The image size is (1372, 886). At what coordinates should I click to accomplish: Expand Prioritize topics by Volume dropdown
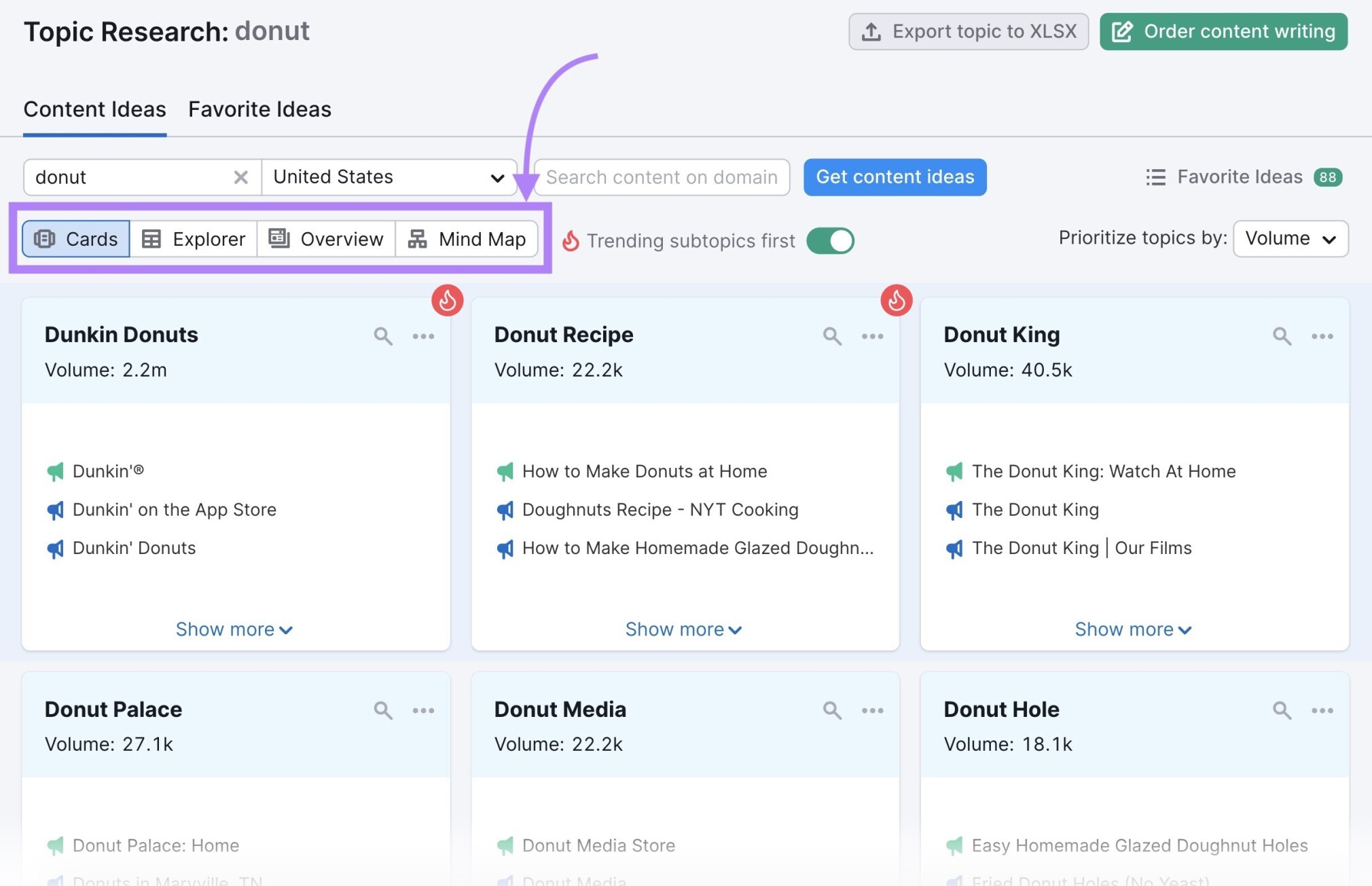(1290, 240)
